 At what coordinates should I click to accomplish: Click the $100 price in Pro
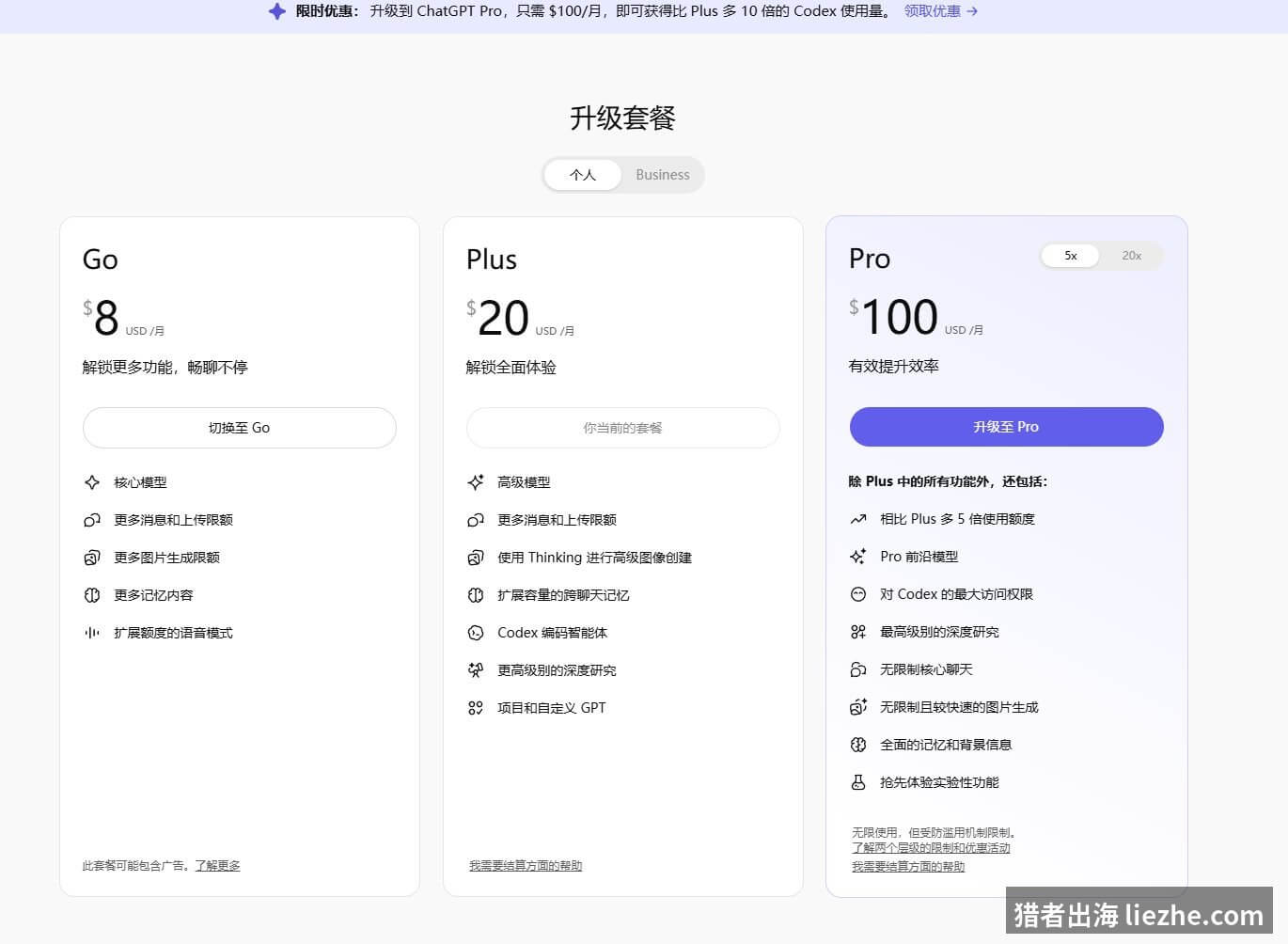[x=894, y=317]
